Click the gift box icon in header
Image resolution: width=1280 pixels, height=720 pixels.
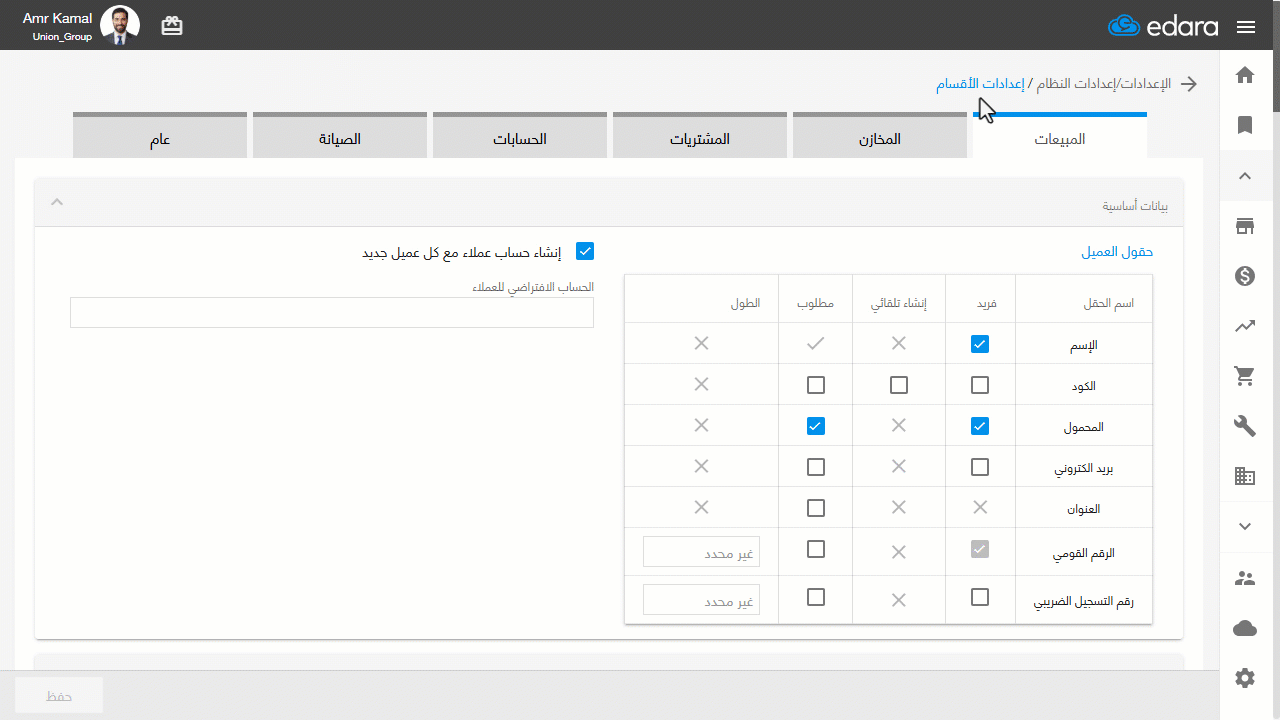coord(172,26)
